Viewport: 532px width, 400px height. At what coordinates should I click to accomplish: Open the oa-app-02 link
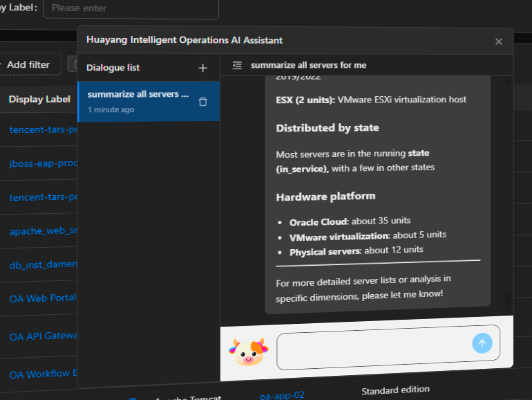pos(282,396)
